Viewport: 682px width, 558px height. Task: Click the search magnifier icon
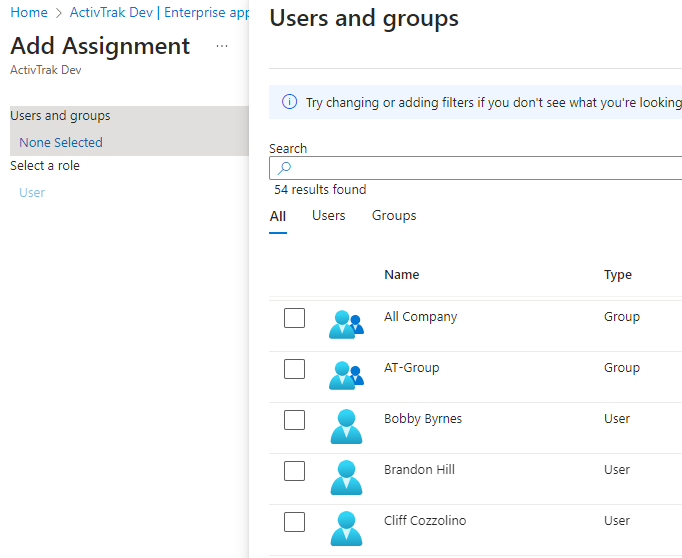click(284, 168)
